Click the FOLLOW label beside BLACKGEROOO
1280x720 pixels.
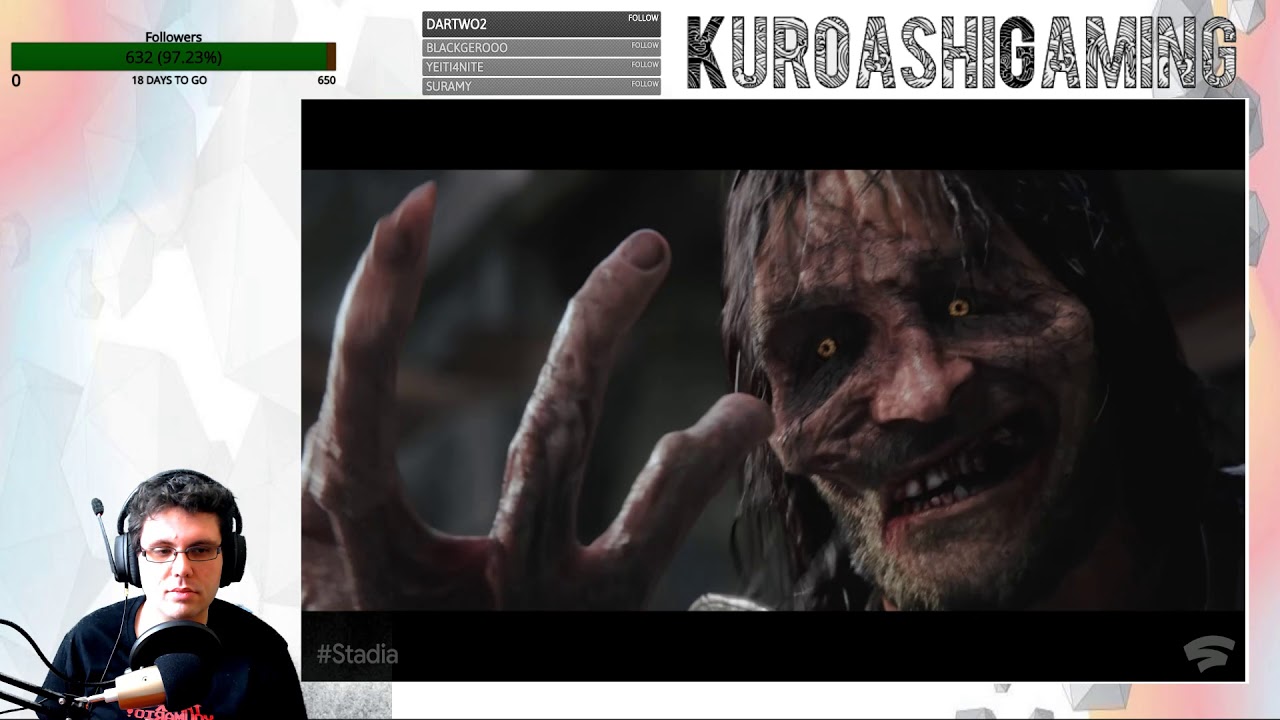tap(645, 45)
